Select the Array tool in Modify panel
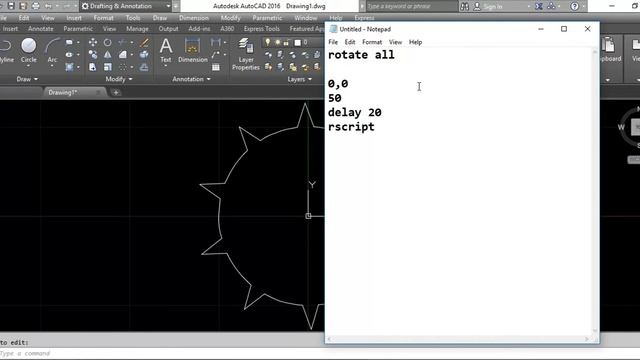640x360 pixels. 122,67
